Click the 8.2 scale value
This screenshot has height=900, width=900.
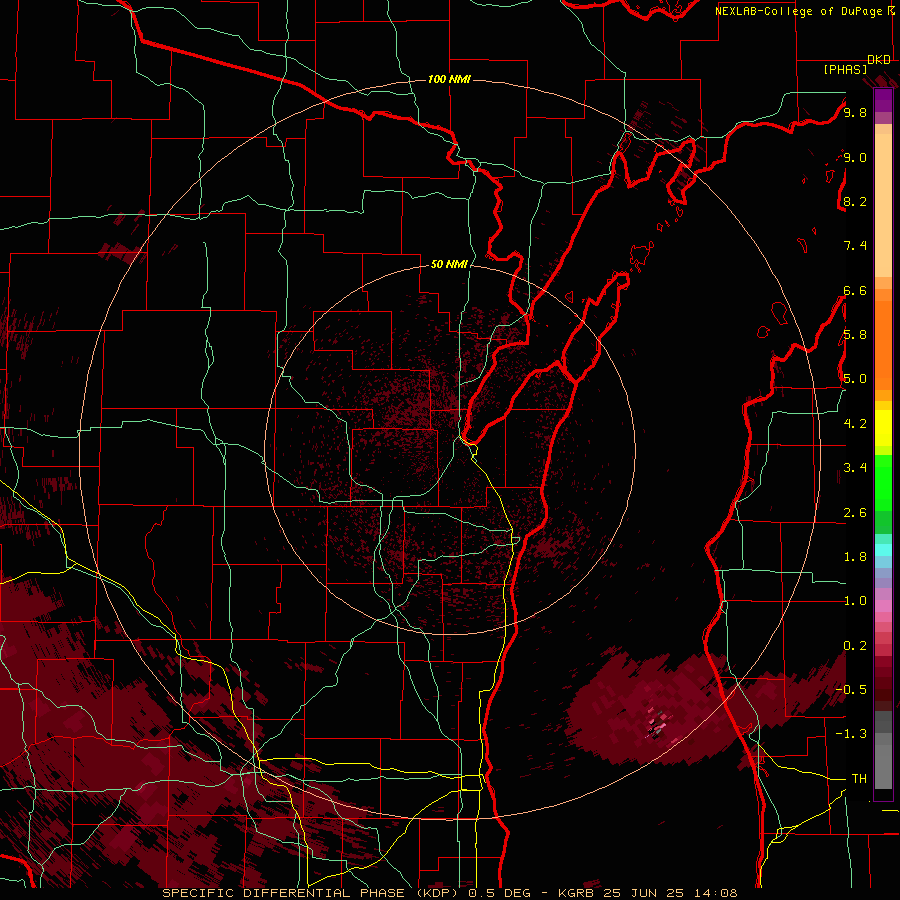(855, 202)
